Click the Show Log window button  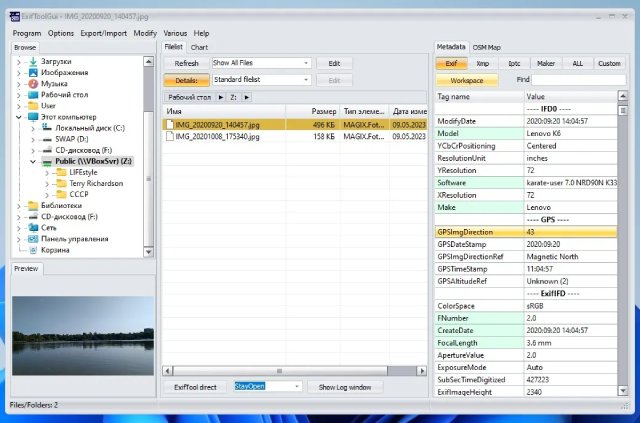tap(346, 386)
